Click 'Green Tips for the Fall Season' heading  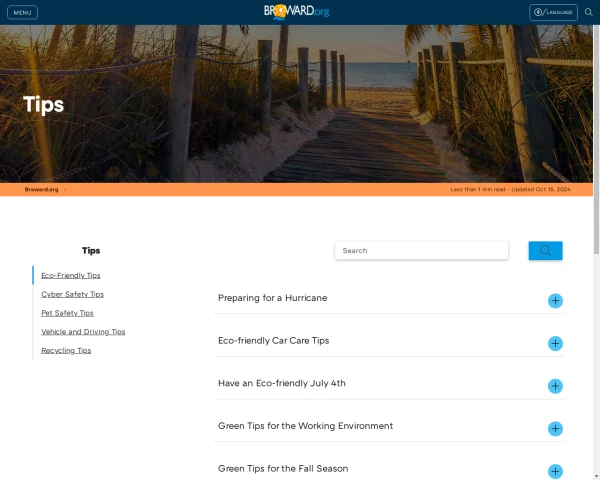pyautogui.click(x=283, y=469)
